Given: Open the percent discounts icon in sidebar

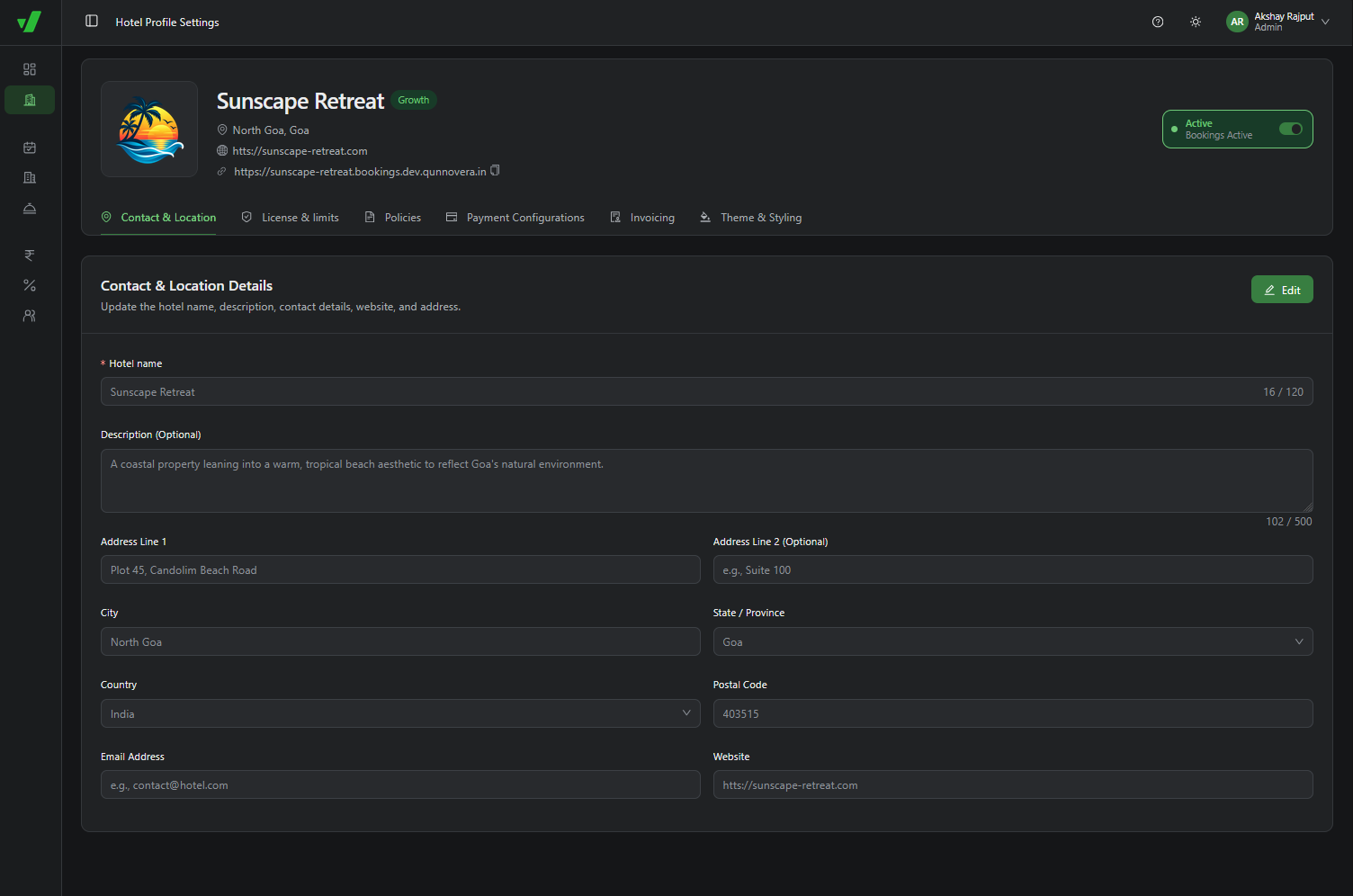Looking at the screenshot, I should (30, 285).
